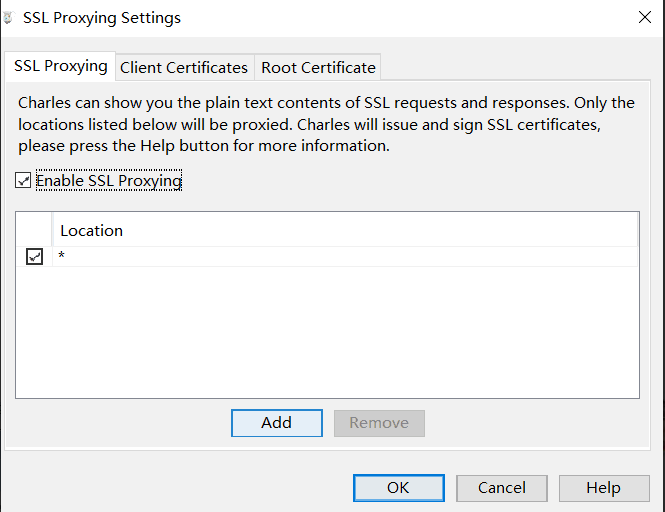This screenshot has height=512, width=665.
Task: Select the * location row
Action: click(x=327, y=256)
